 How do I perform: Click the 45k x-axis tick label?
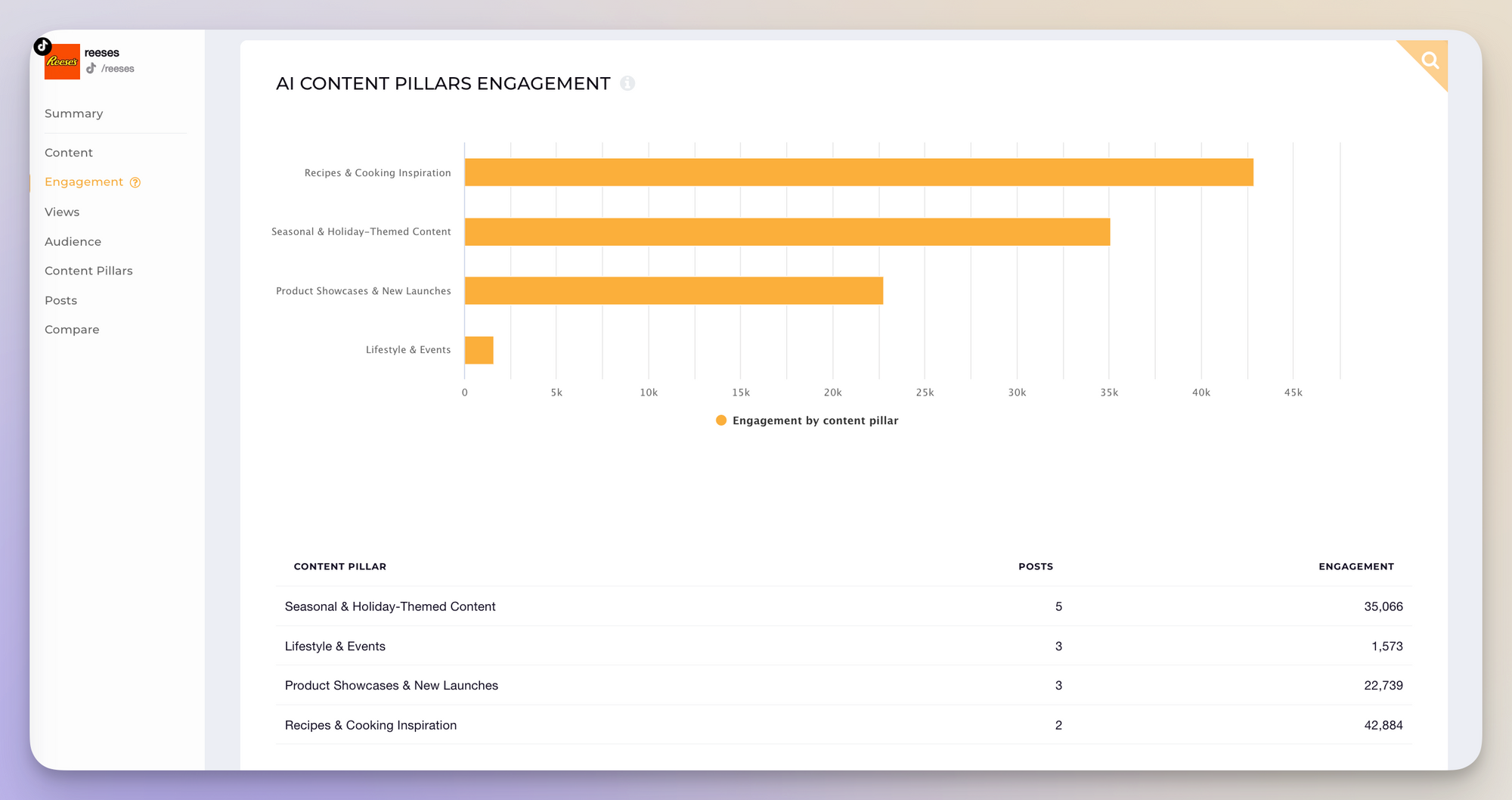tap(1293, 392)
